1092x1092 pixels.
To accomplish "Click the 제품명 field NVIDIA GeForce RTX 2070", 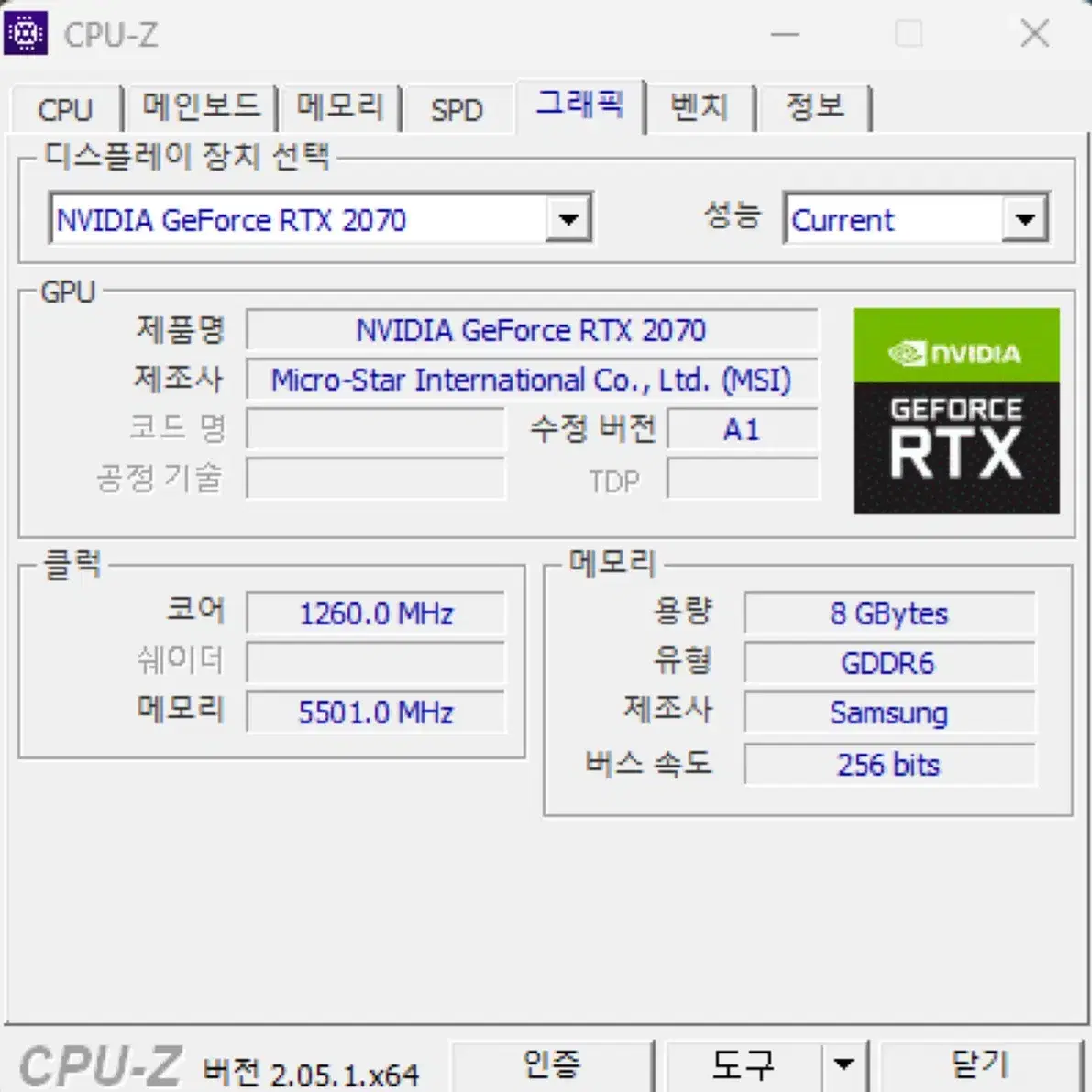I will (x=532, y=329).
